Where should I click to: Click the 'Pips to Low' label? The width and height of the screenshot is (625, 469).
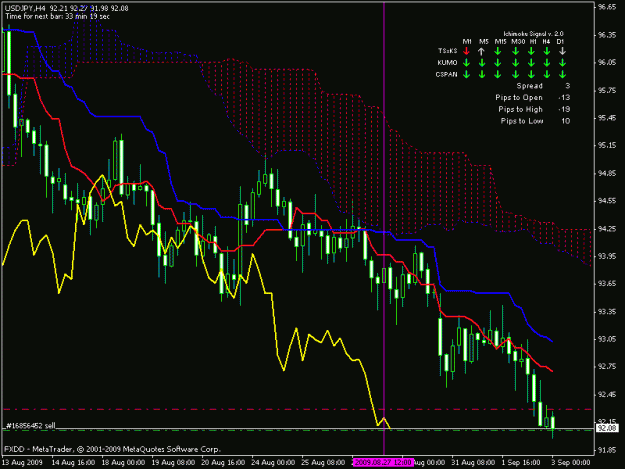click(522, 121)
